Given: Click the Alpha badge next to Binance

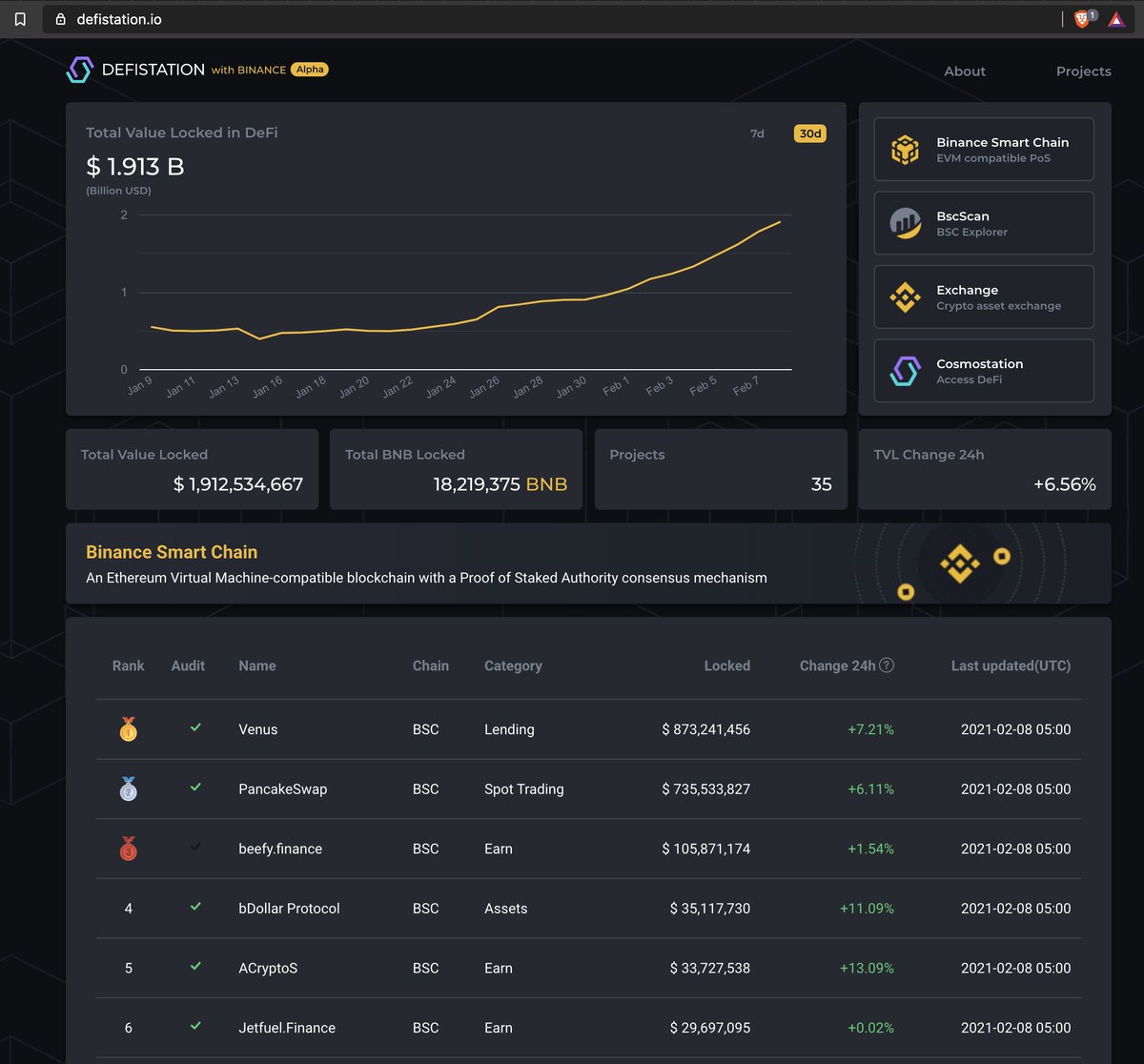Looking at the screenshot, I should pyautogui.click(x=309, y=69).
